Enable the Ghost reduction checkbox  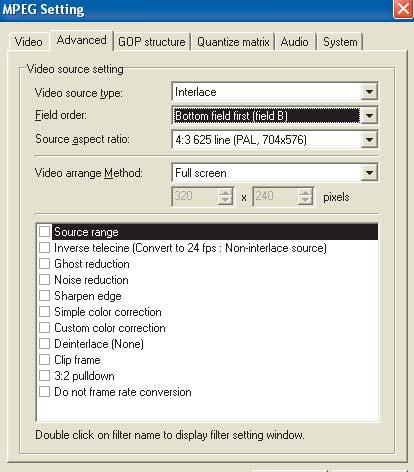click(44, 263)
